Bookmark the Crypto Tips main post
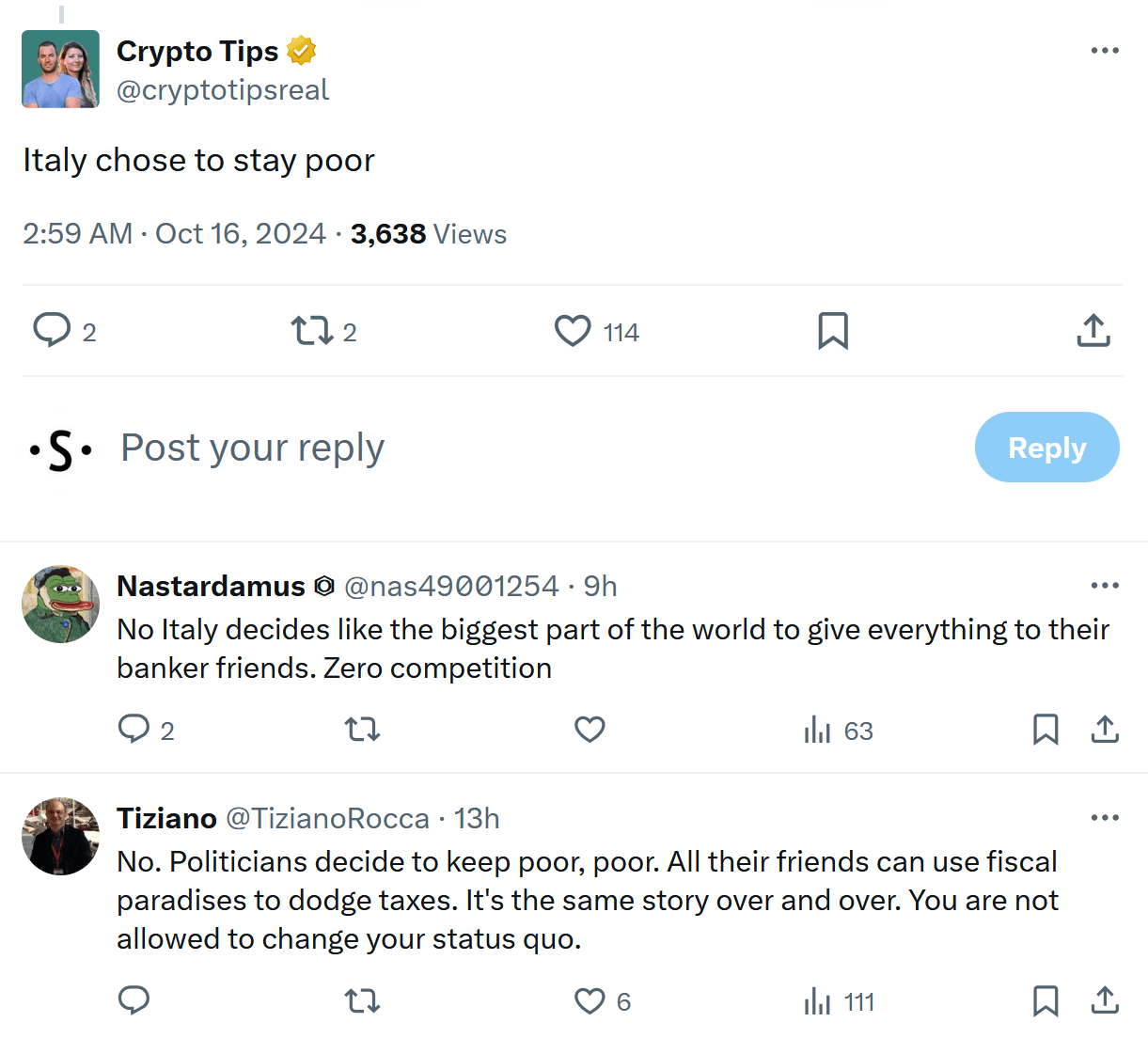Screen dimensions: 1148x1038 [833, 331]
